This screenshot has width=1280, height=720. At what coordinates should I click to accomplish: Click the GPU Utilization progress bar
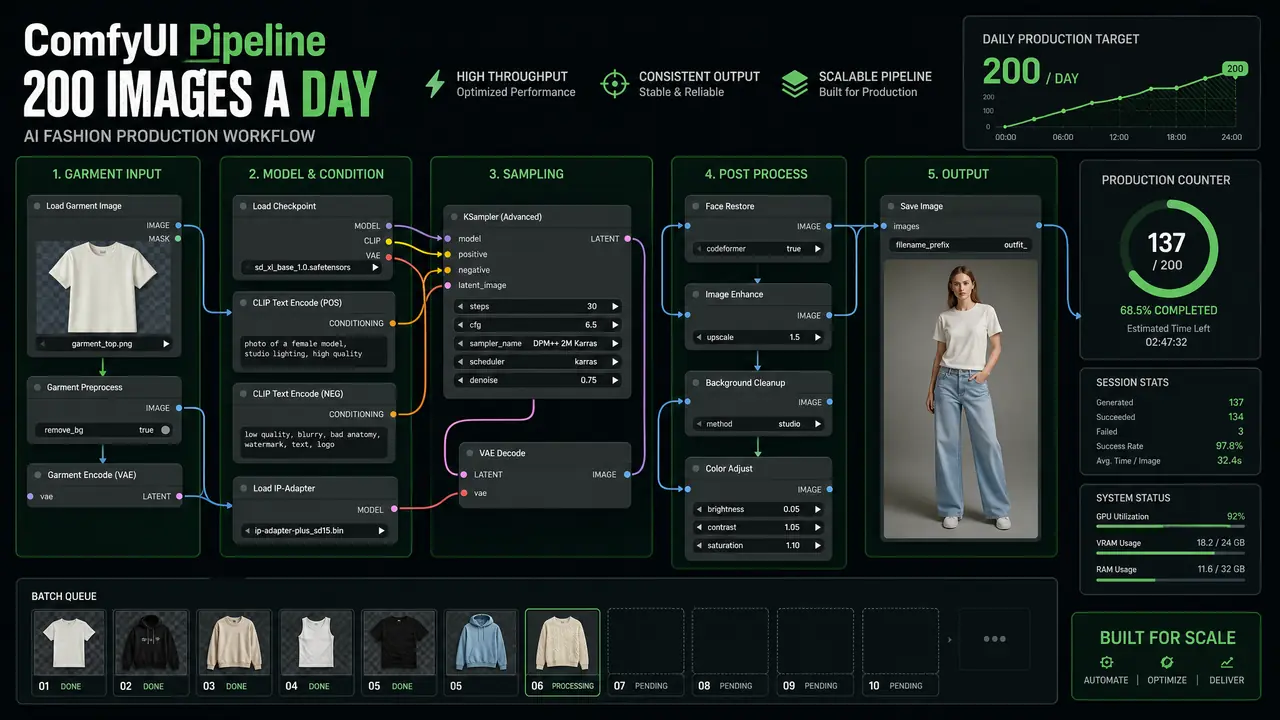tap(1170, 528)
